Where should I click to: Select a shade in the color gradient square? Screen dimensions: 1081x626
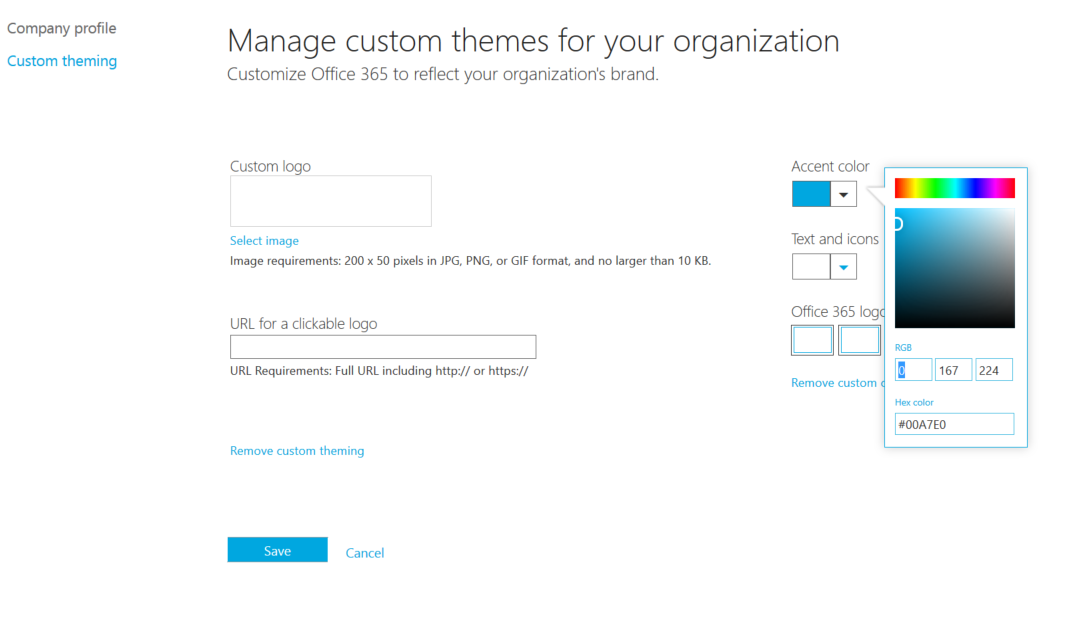[x=955, y=268]
